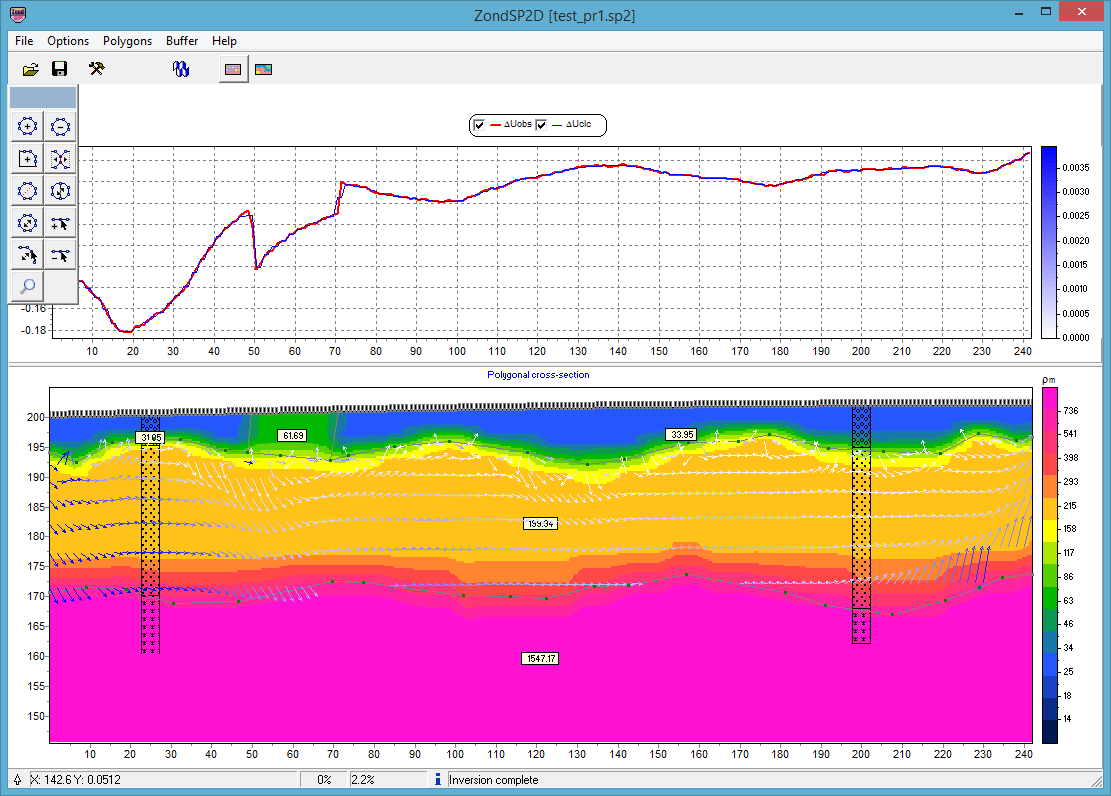Pick the add node tool (cursor with plus)
Viewport: 1111px width, 796px height.
click(x=60, y=223)
